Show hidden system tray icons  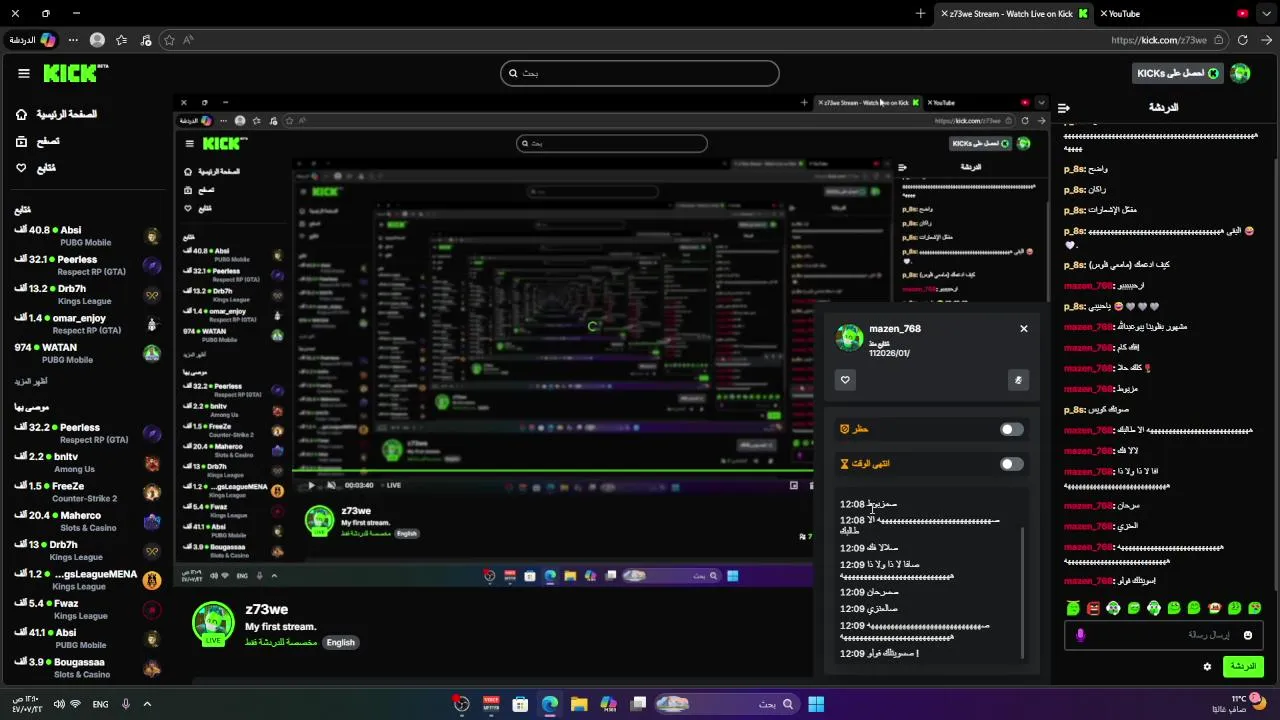tap(147, 704)
